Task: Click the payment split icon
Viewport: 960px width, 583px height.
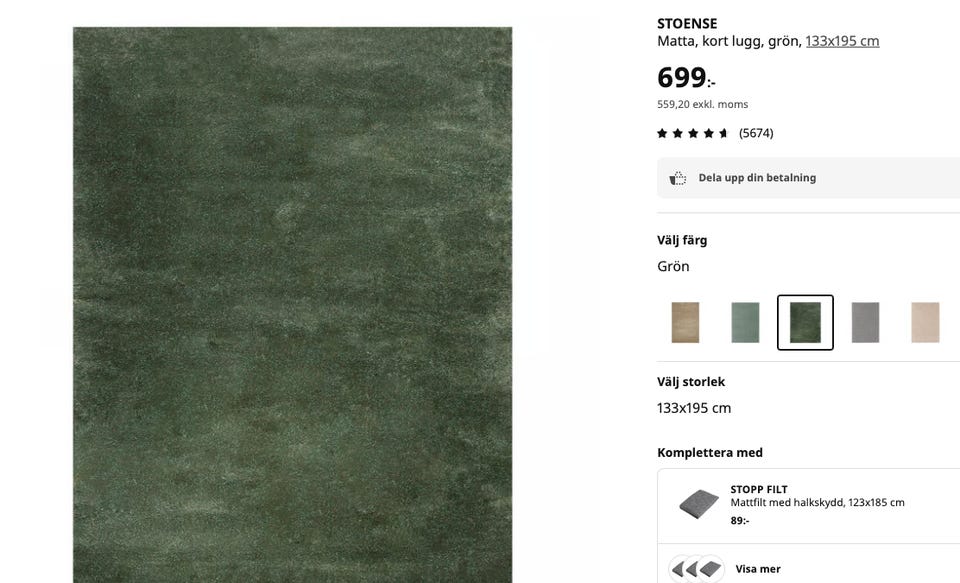Action: (677, 178)
